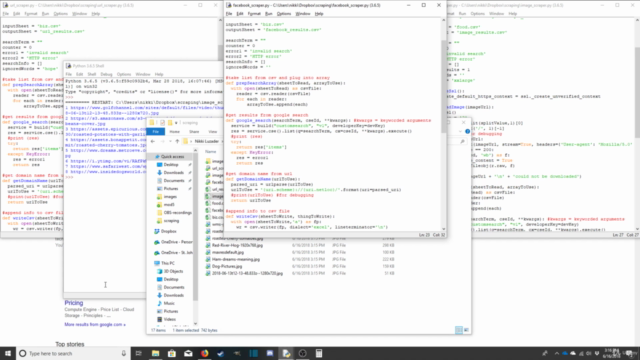Open the View tab in File Explorer

[213, 131]
